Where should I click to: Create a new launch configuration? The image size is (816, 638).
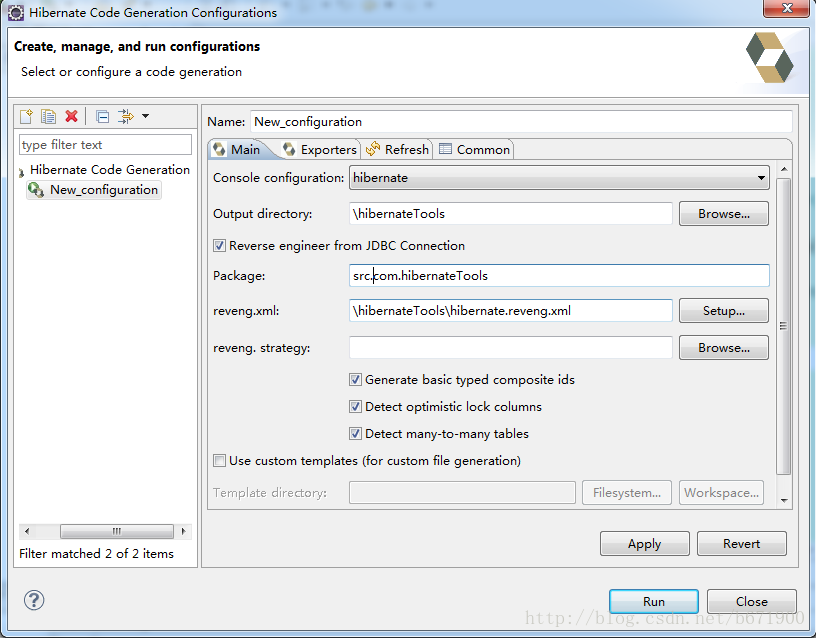tap(26, 116)
